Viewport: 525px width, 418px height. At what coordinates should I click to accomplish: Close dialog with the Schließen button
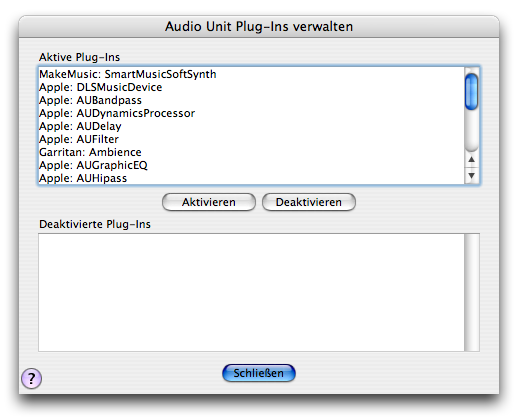click(x=258, y=373)
